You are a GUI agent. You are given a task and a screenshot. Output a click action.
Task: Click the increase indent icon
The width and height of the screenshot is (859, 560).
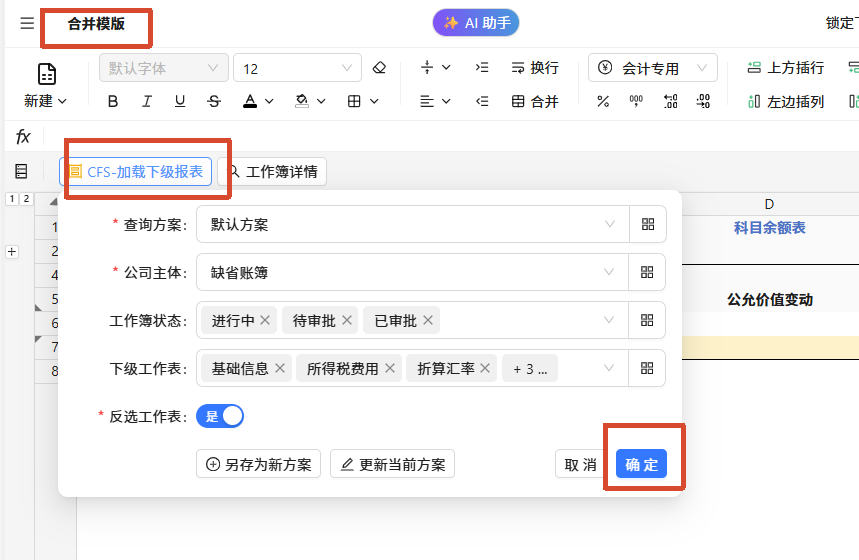tap(482, 67)
